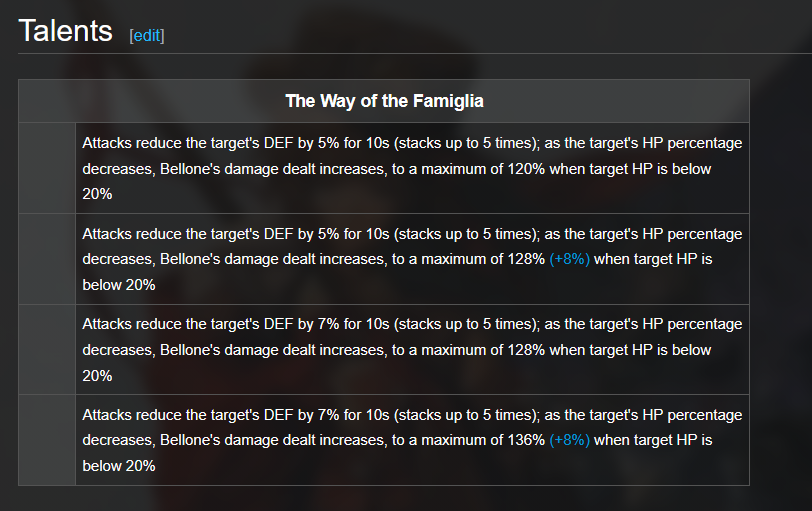The width and height of the screenshot is (812, 511).
Task: Select the description with DEF 7% and 128% maximum
Action: 412,349
